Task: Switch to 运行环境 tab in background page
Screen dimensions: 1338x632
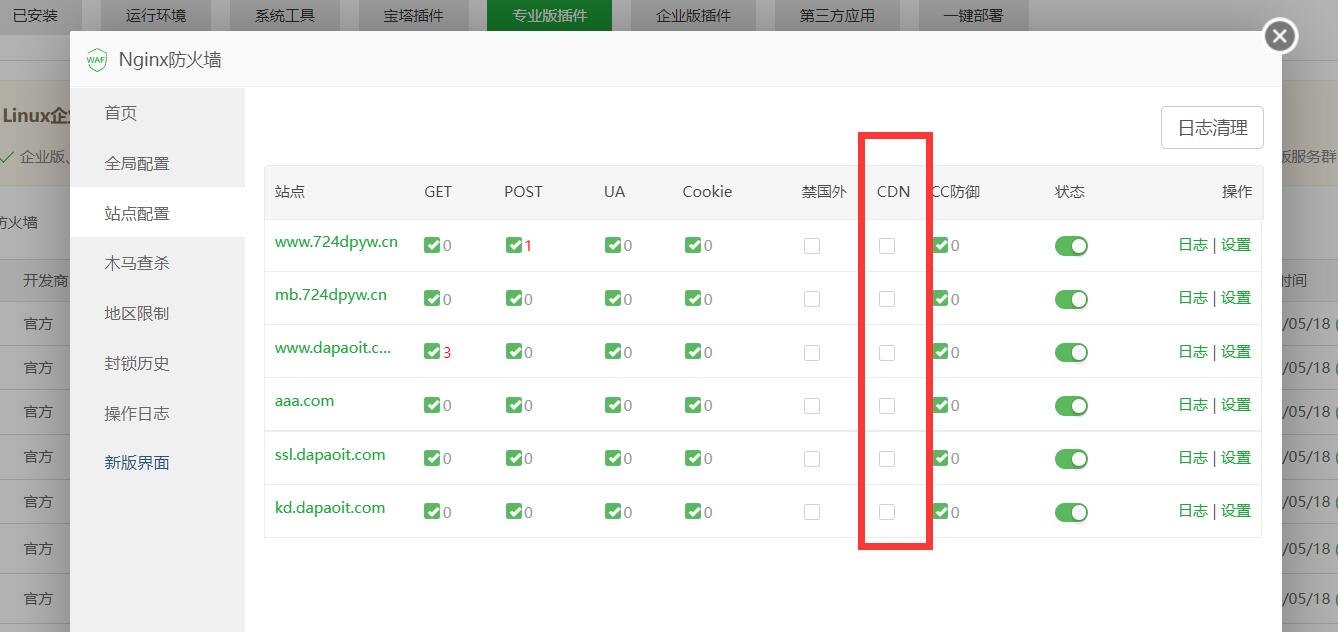Action: pyautogui.click(x=155, y=15)
